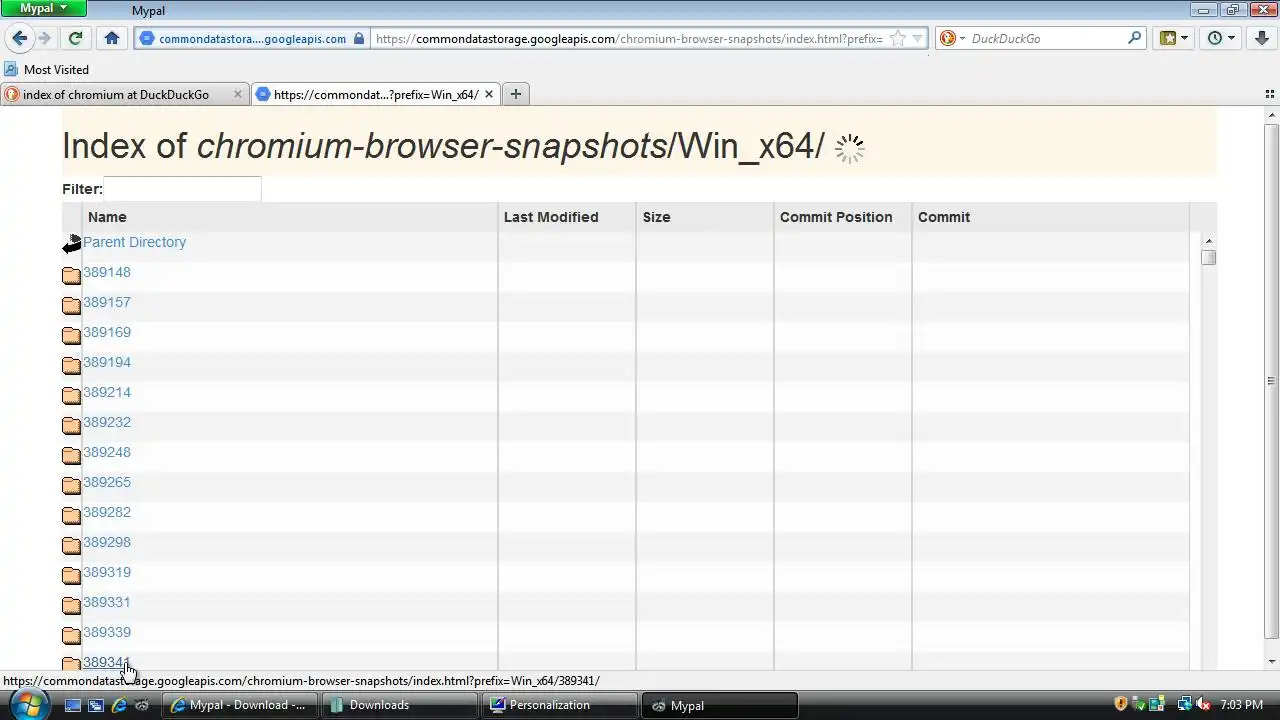Switch to Downloads taskbar window
The width and height of the screenshot is (1280, 720).
coord(399,705)
